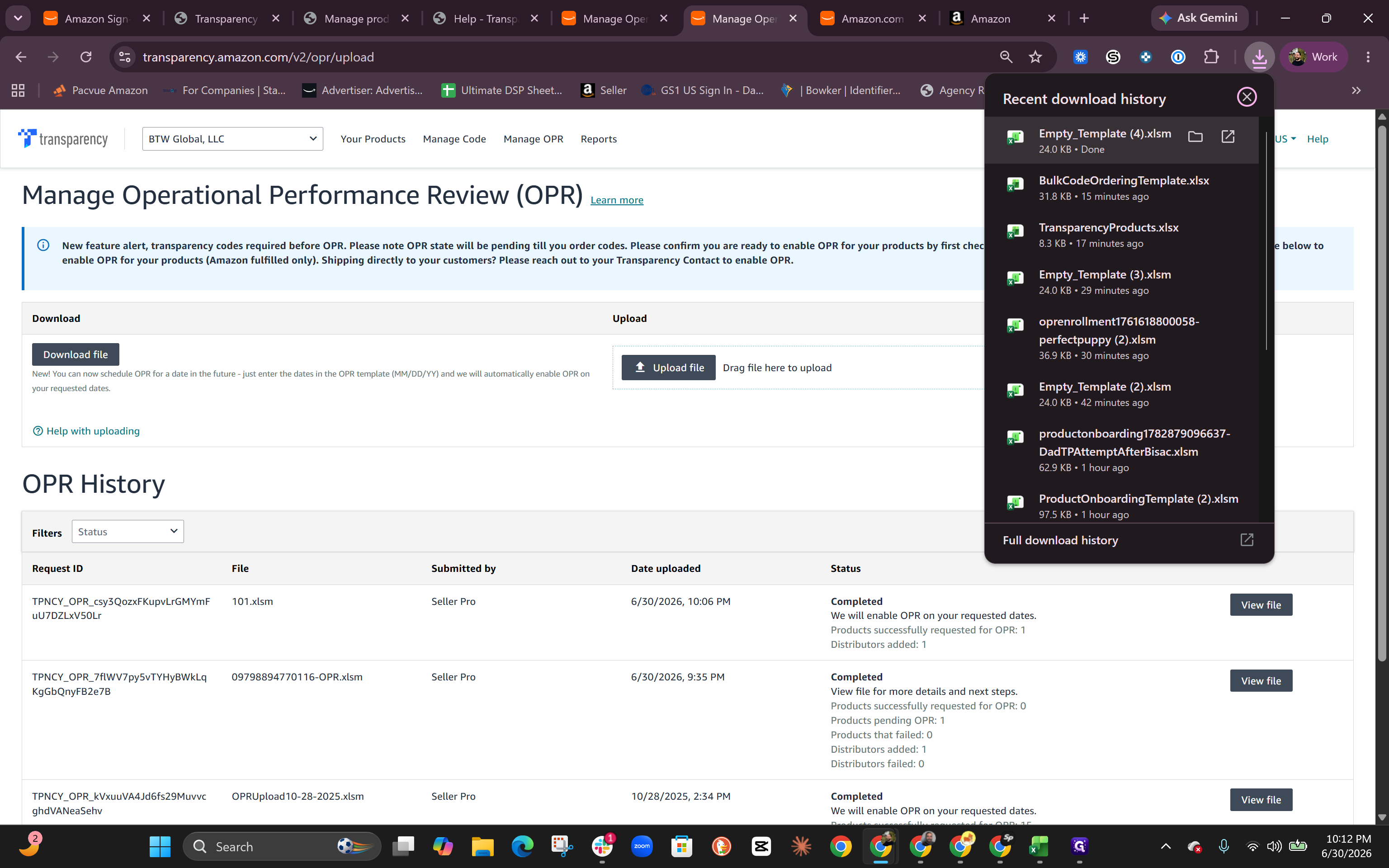Open Full download history
The width and height of the screenshot is (1389, 868).
pos(1129,540)
